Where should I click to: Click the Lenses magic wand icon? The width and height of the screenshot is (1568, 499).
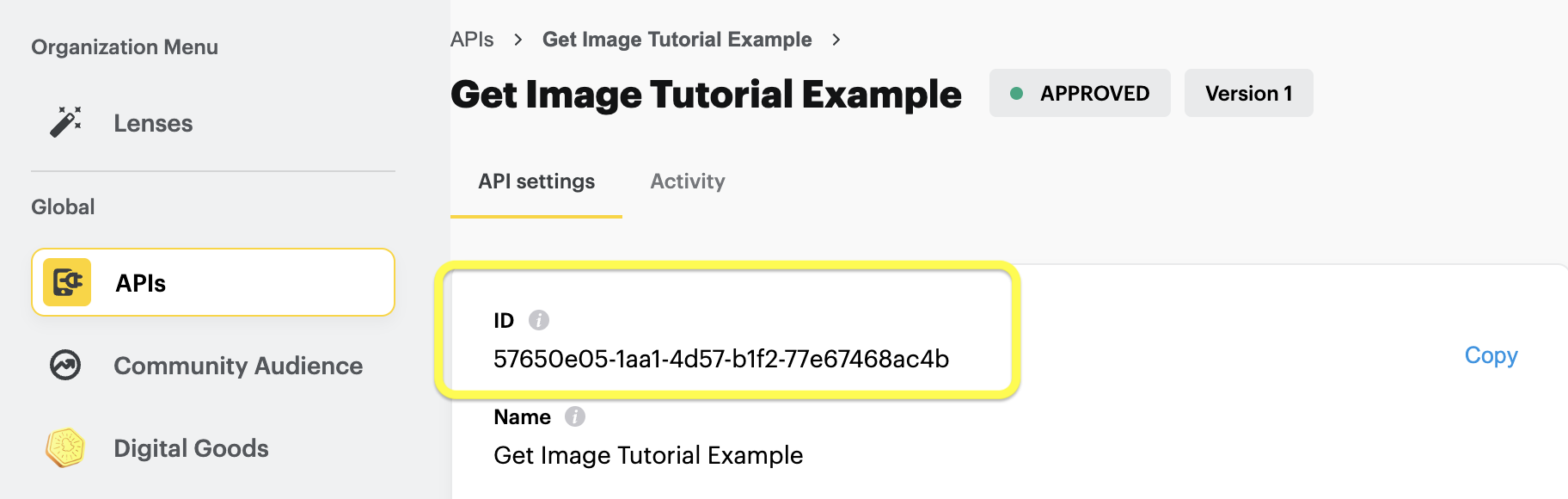pyautogui.click(x=65, y=122)
